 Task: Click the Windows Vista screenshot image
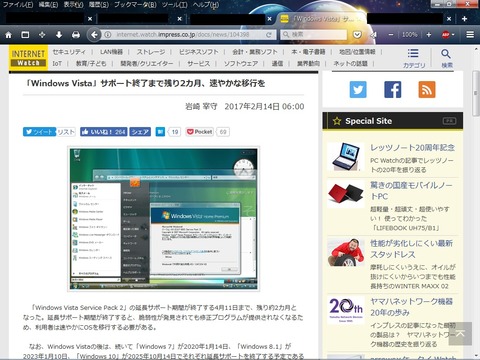(163, 219)
